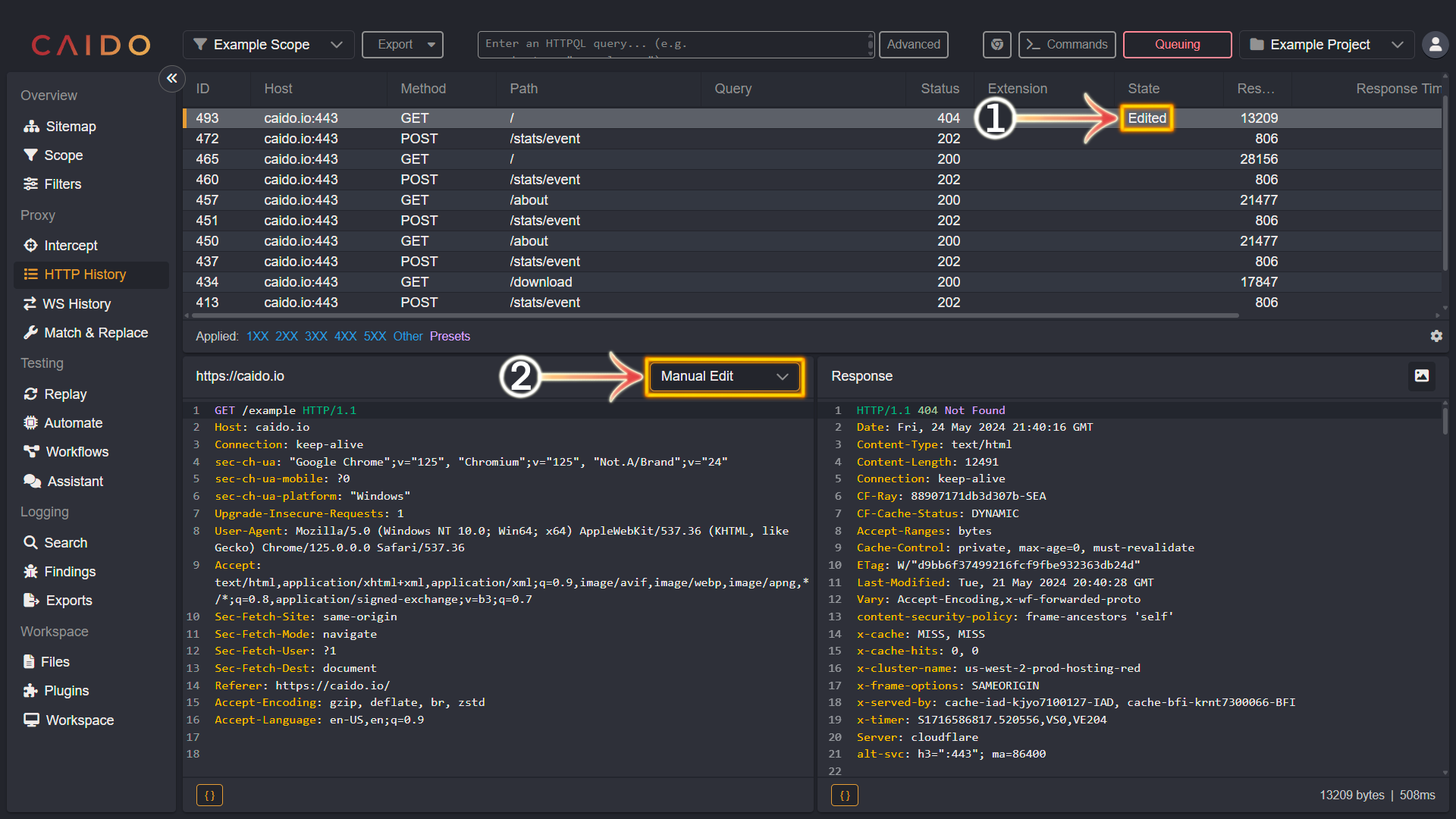Toggle the Other status filter
Image resolution: width=1456 pixels, height=819 pixels.
(x=408, y=337)
